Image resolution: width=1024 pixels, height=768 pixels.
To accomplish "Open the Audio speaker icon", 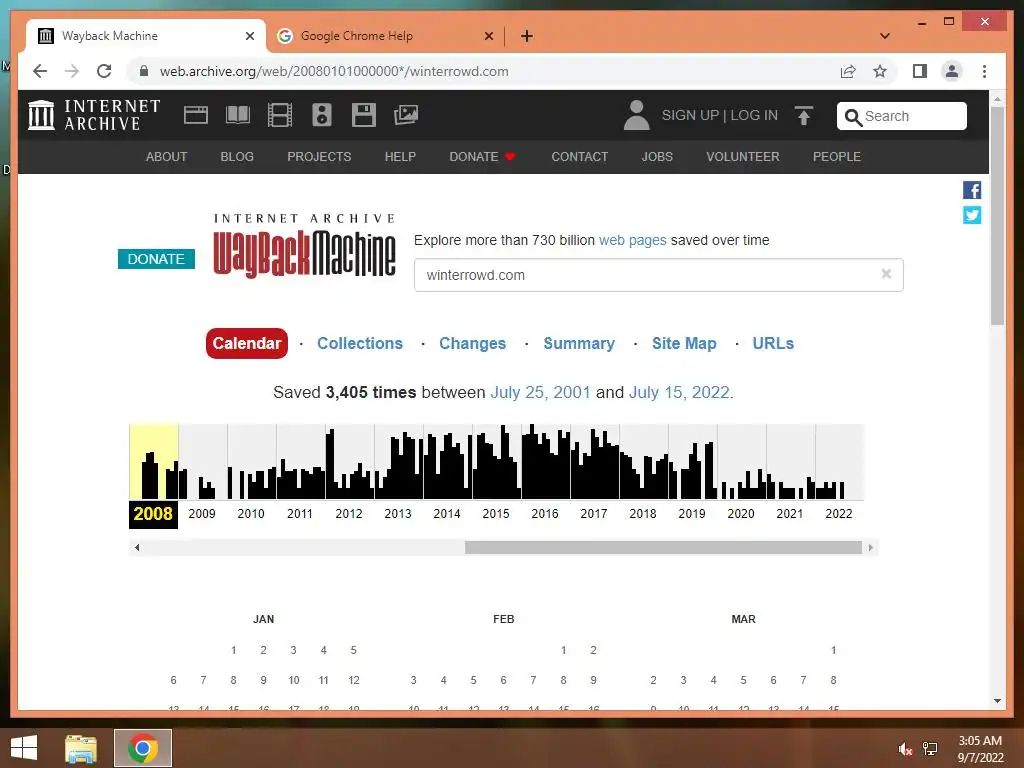I will coord(321,115).
